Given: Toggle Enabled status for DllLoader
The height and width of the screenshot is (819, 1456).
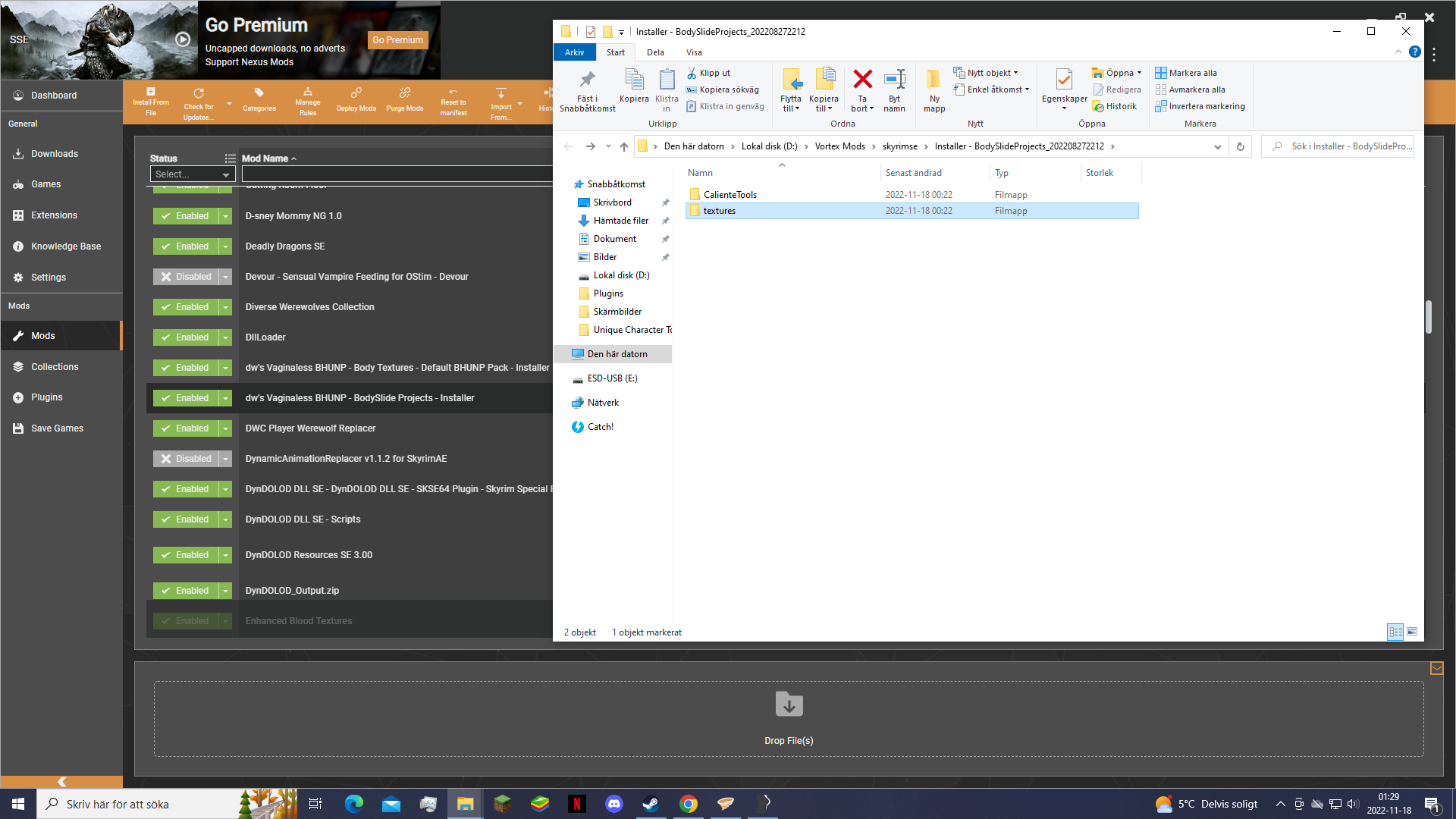Looking at the screenshot, I should pos(186,337).
